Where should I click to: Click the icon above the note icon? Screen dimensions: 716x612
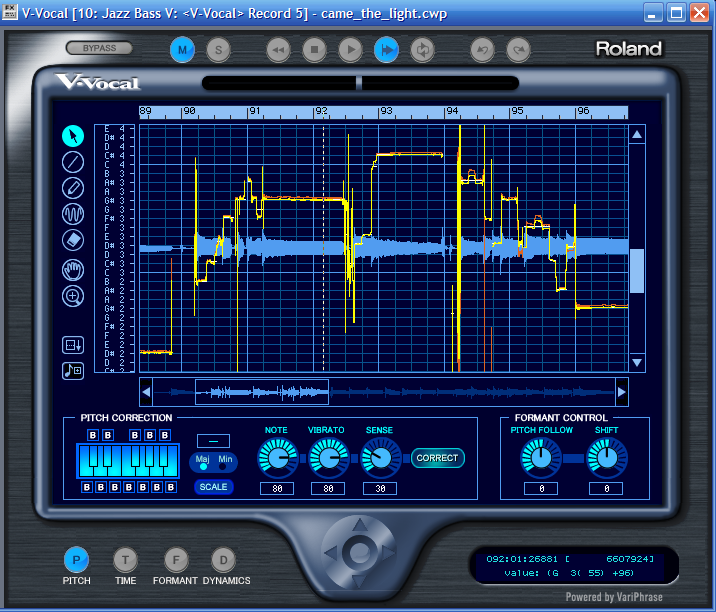pyautogui.click(x=73, y=345)
